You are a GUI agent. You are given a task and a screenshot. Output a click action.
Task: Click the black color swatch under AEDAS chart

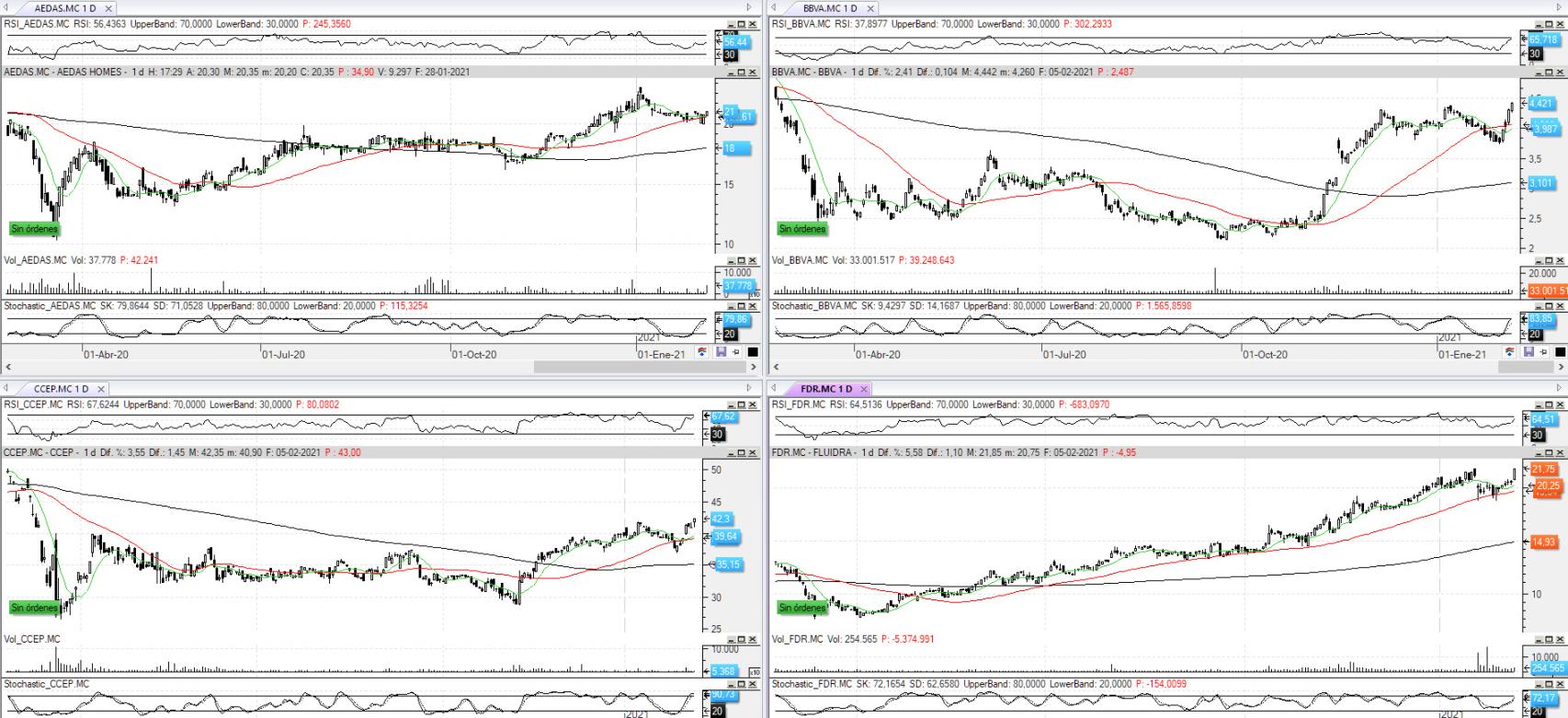(x=752, y=353)
